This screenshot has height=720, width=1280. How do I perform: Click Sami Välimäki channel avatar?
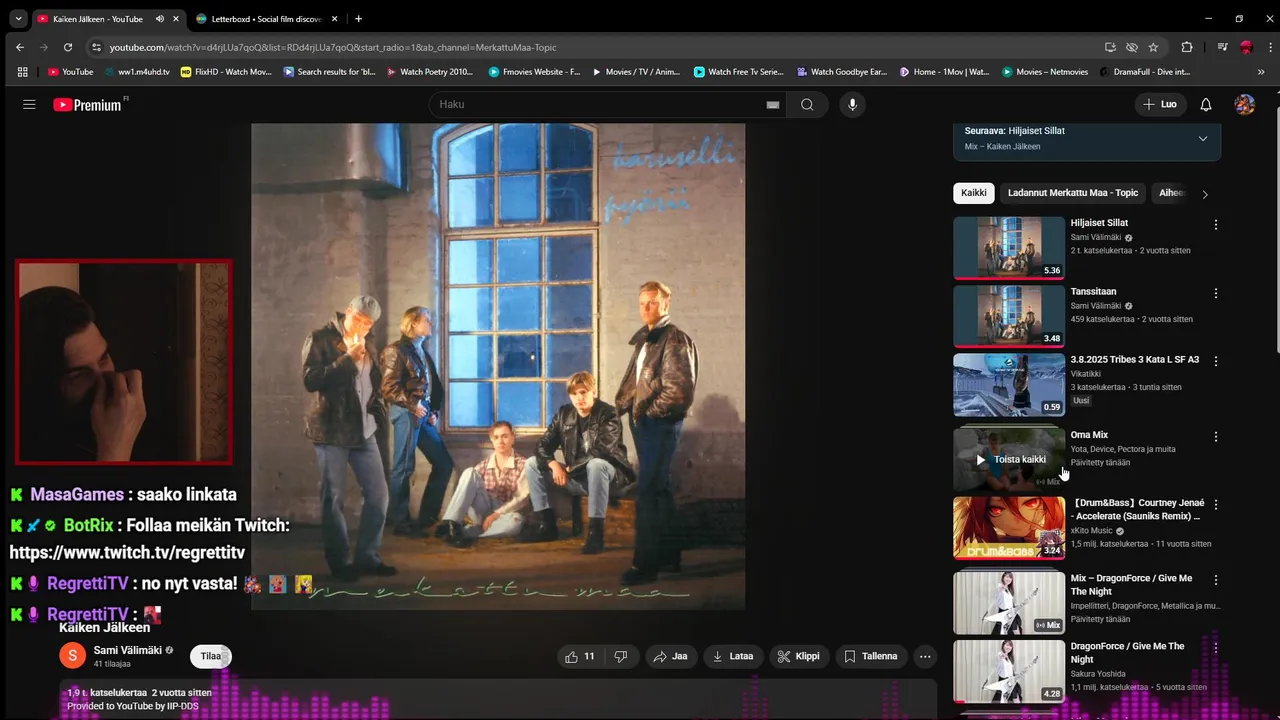72,656
